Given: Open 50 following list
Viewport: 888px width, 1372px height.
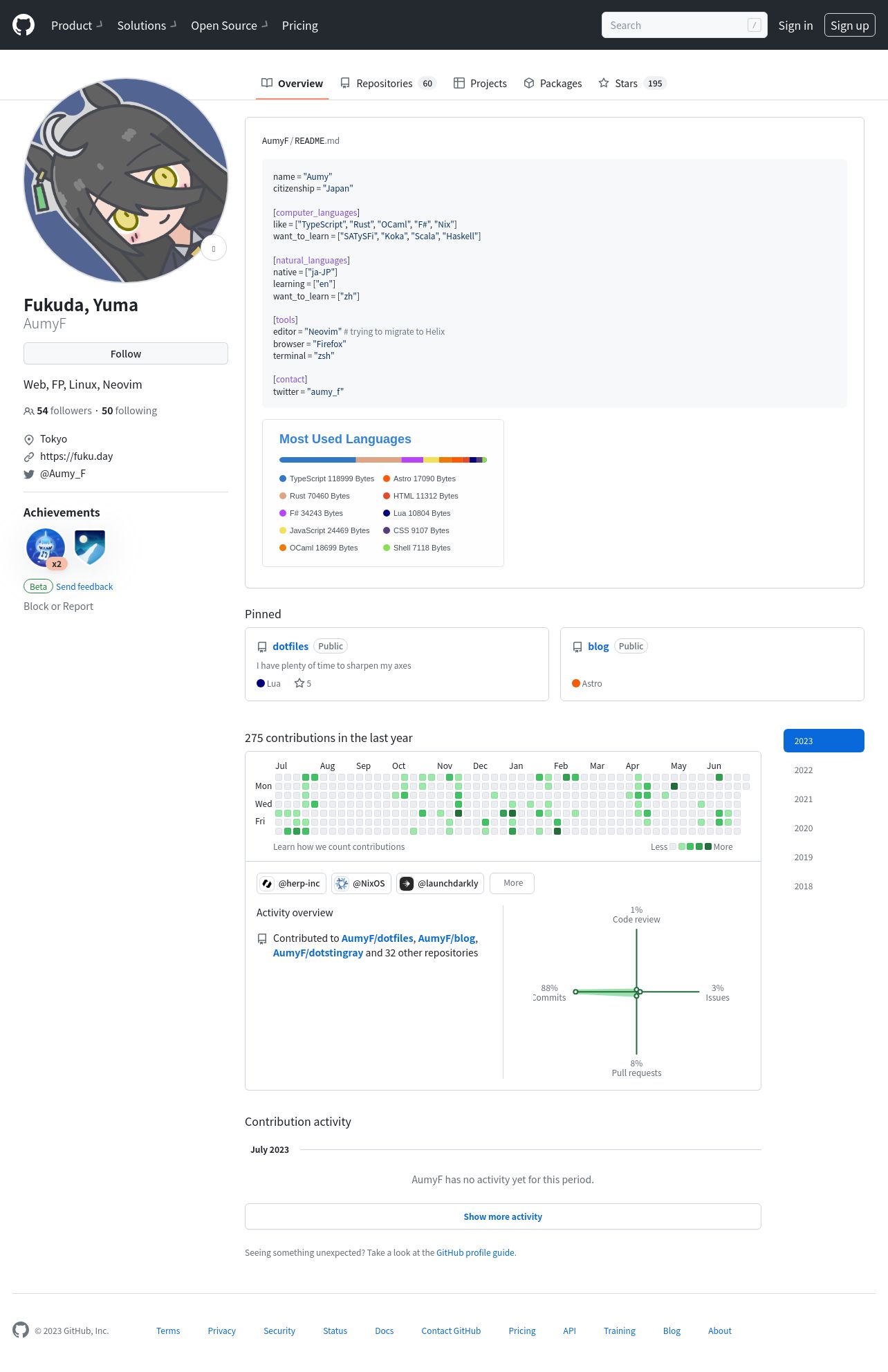Looking at the screenshot, I should pos(129,411).
